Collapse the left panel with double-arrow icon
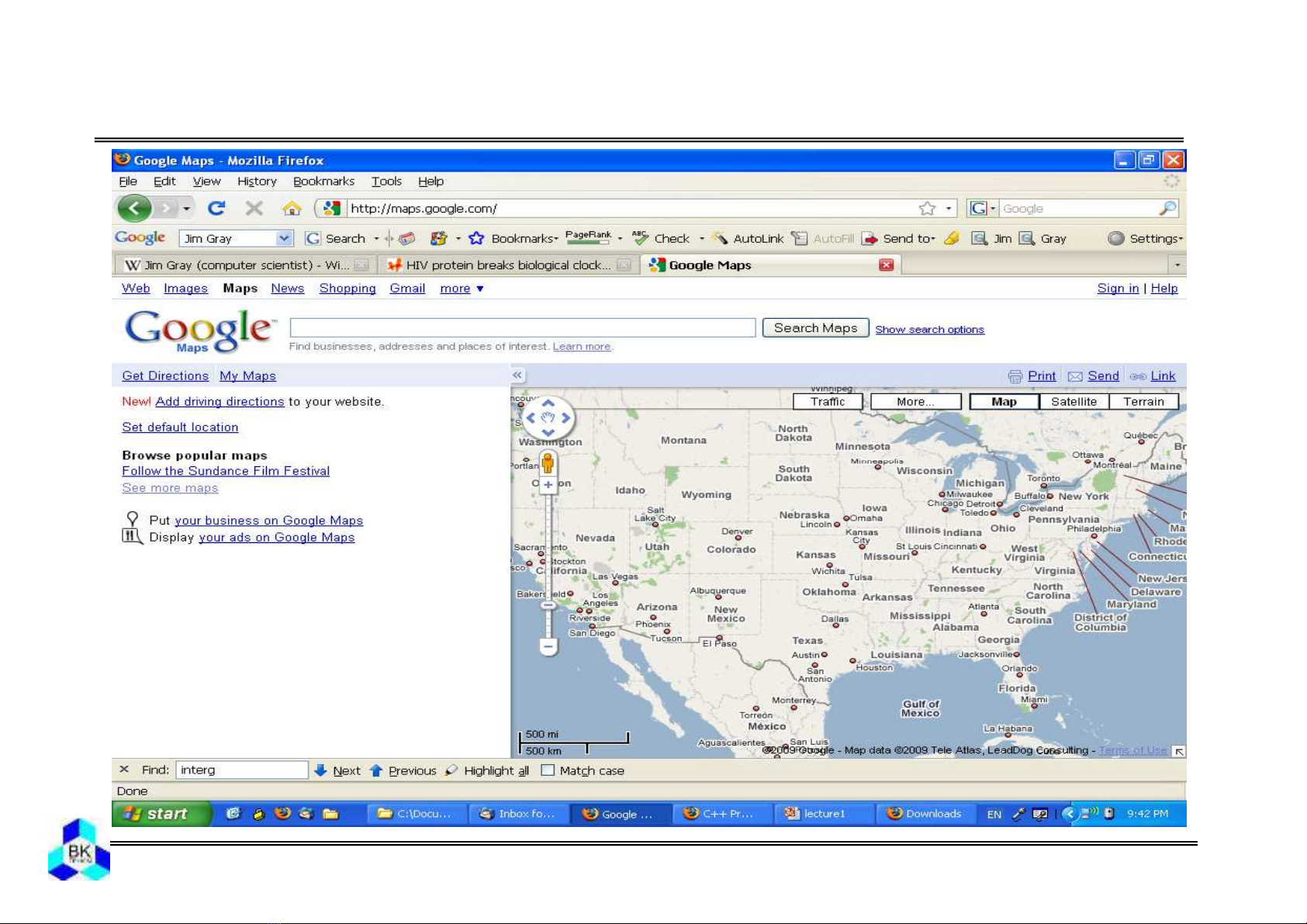The width and height of the screenshot is (1307, 924). pos(517,375)
